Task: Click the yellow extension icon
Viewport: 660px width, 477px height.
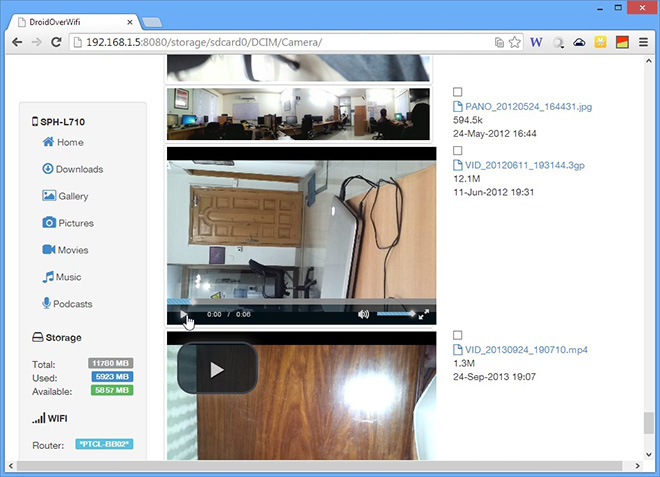Action: 600,42
